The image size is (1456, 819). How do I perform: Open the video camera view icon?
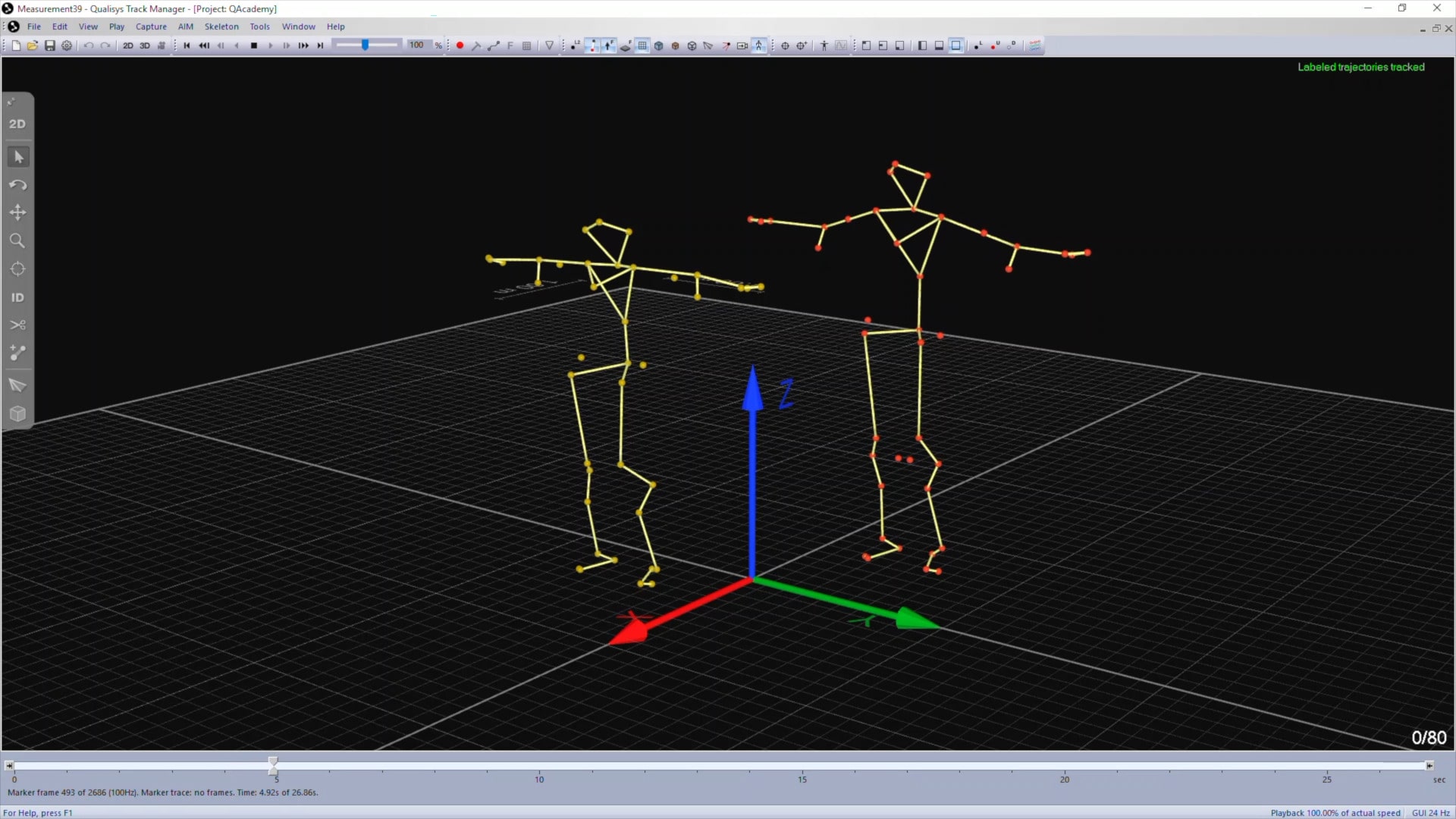point(162,45)
